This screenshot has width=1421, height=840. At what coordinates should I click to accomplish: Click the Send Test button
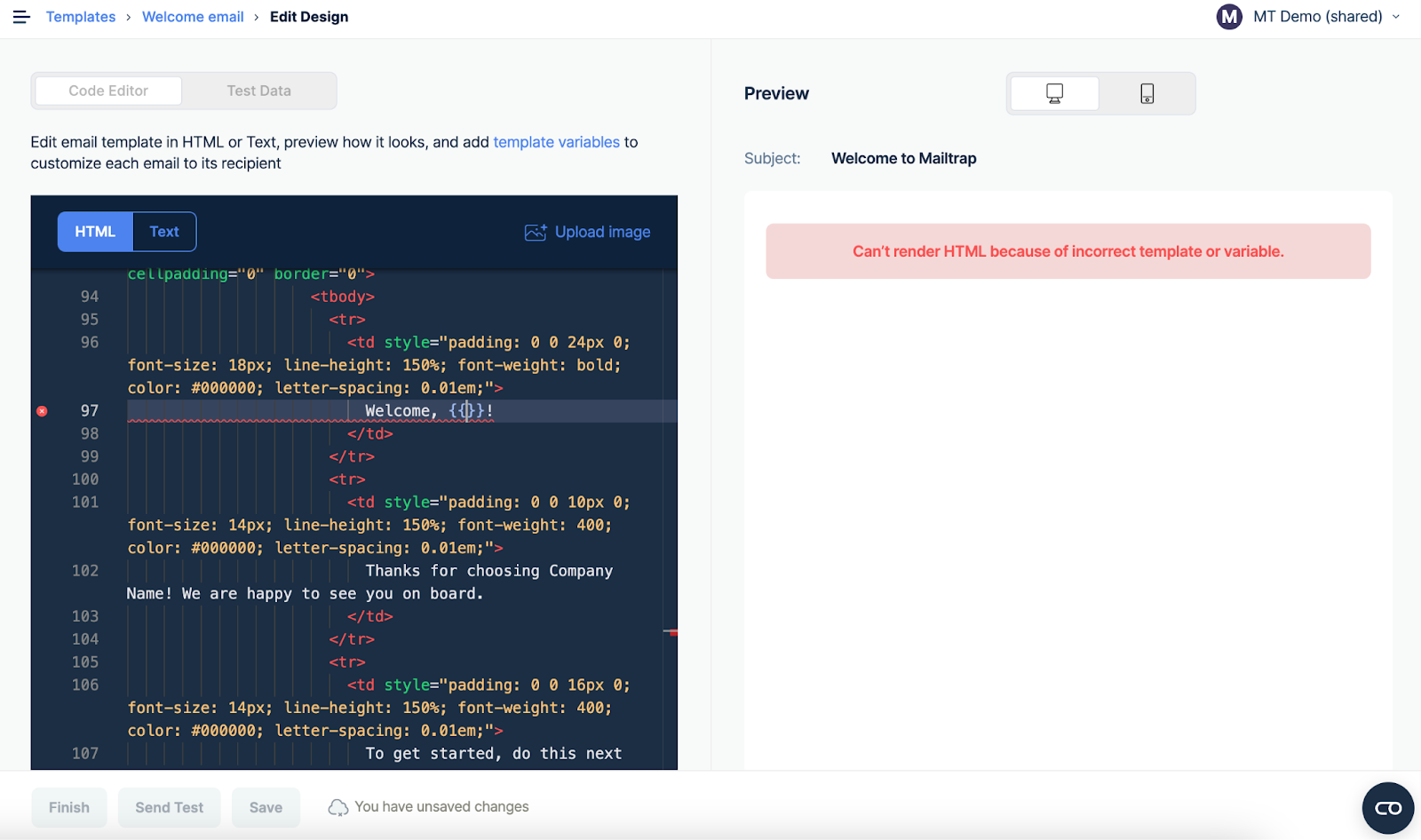coord(169,807)
